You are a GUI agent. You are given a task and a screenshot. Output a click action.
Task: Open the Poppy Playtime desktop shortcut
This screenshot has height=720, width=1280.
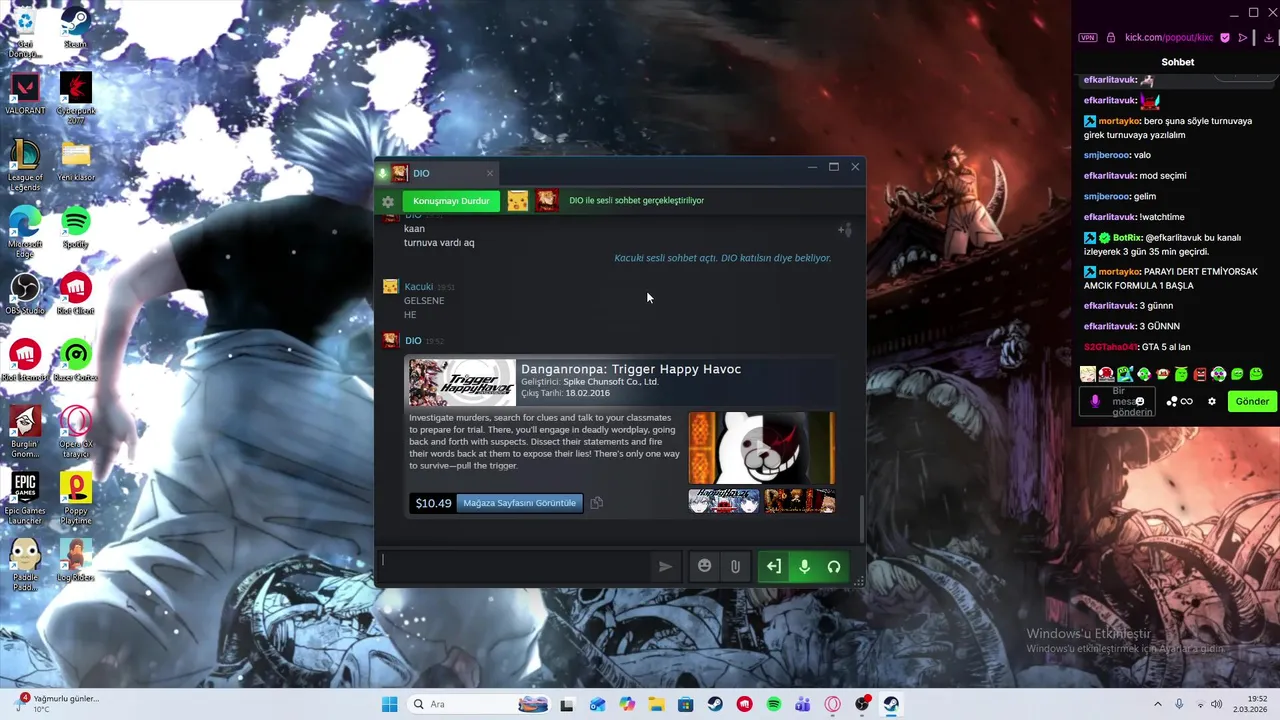coord(75,498)
